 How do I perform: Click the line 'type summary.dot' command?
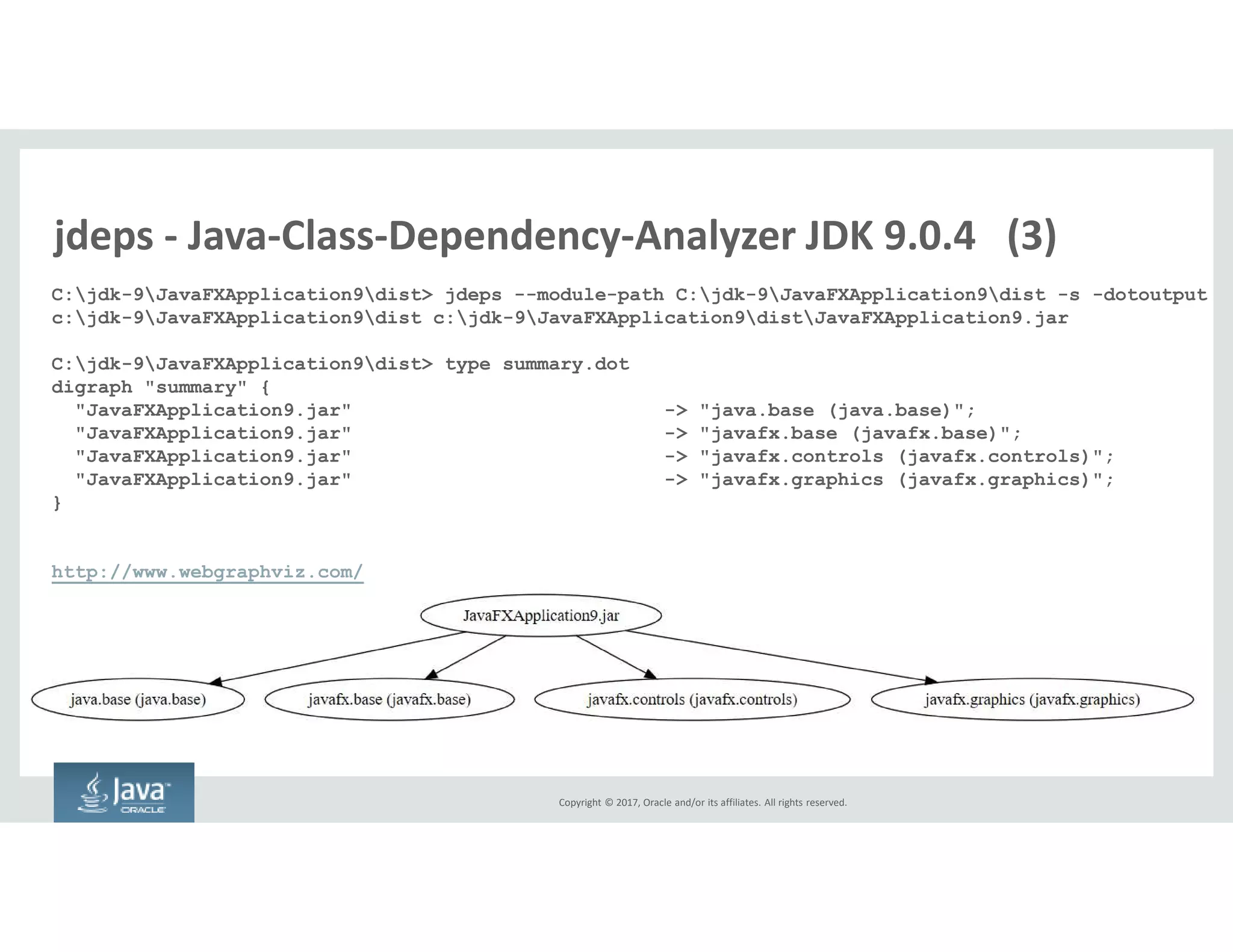341,364
